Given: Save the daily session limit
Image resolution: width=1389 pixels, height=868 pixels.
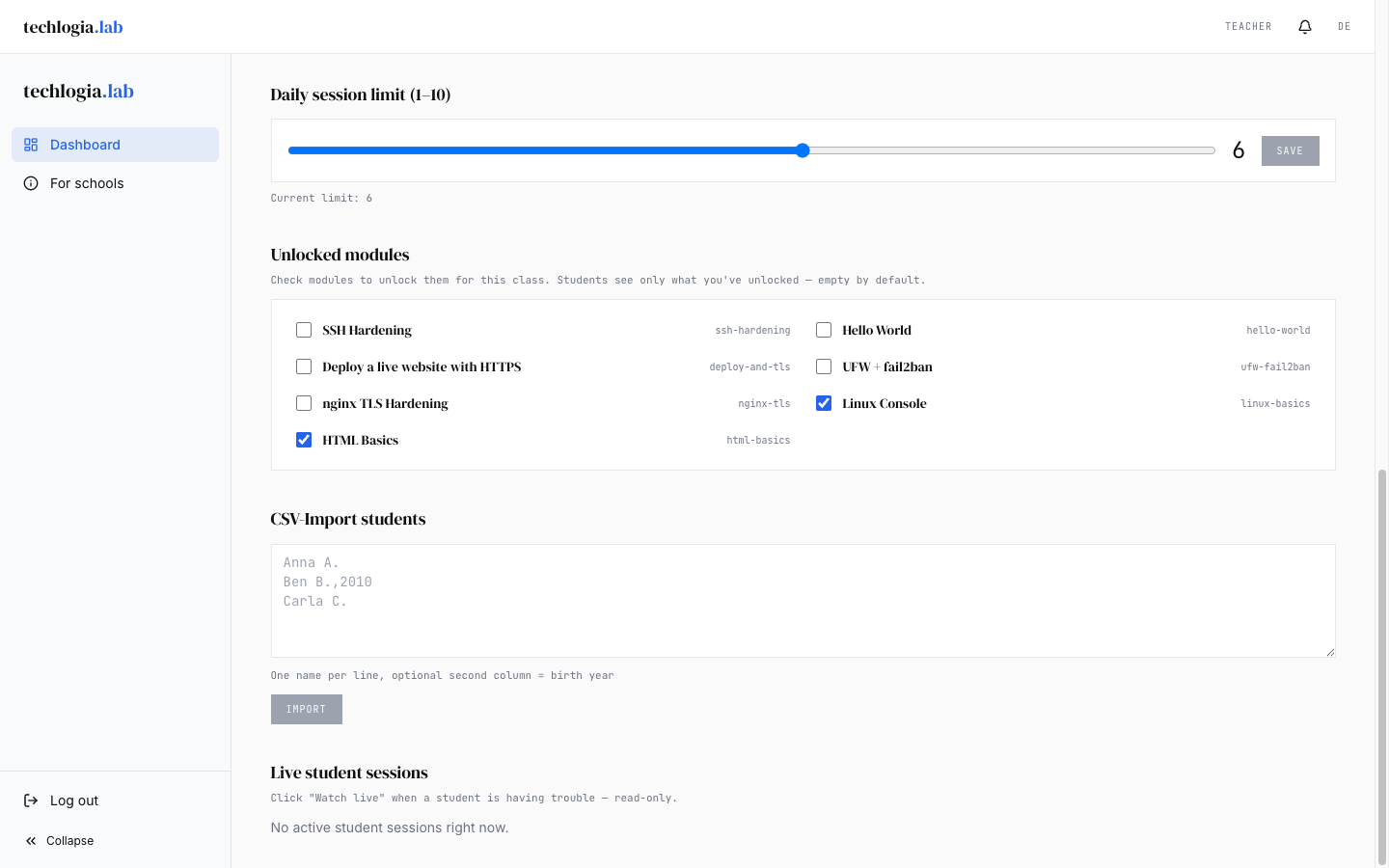Looking at the screenshot, I should click(x=1290, y=150).
